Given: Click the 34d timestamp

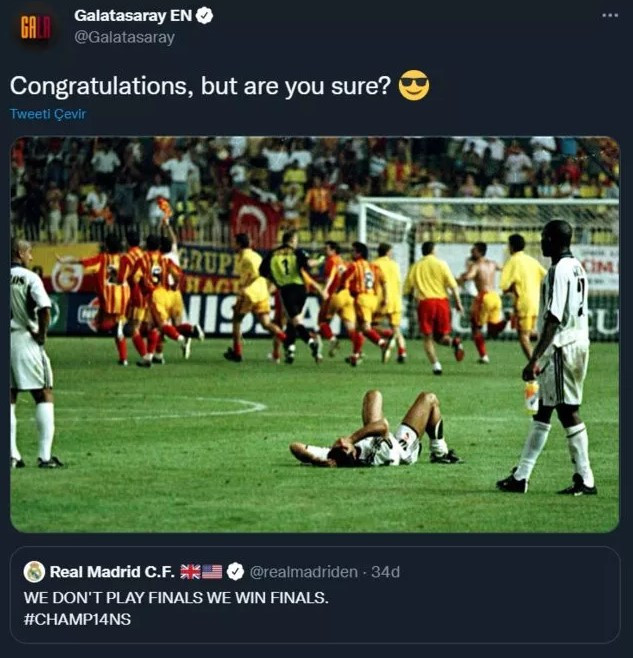Looking at the screenshot, I should click(x=385, y=572).
